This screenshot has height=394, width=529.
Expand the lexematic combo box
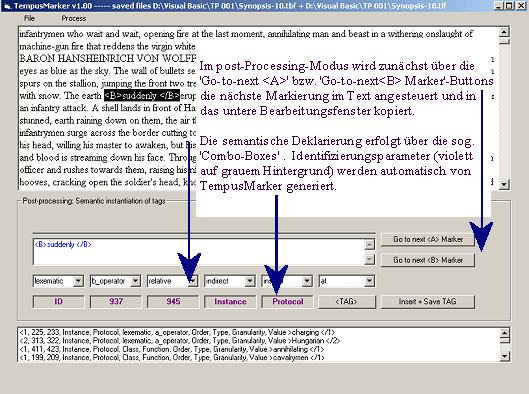tap(78, 281)
